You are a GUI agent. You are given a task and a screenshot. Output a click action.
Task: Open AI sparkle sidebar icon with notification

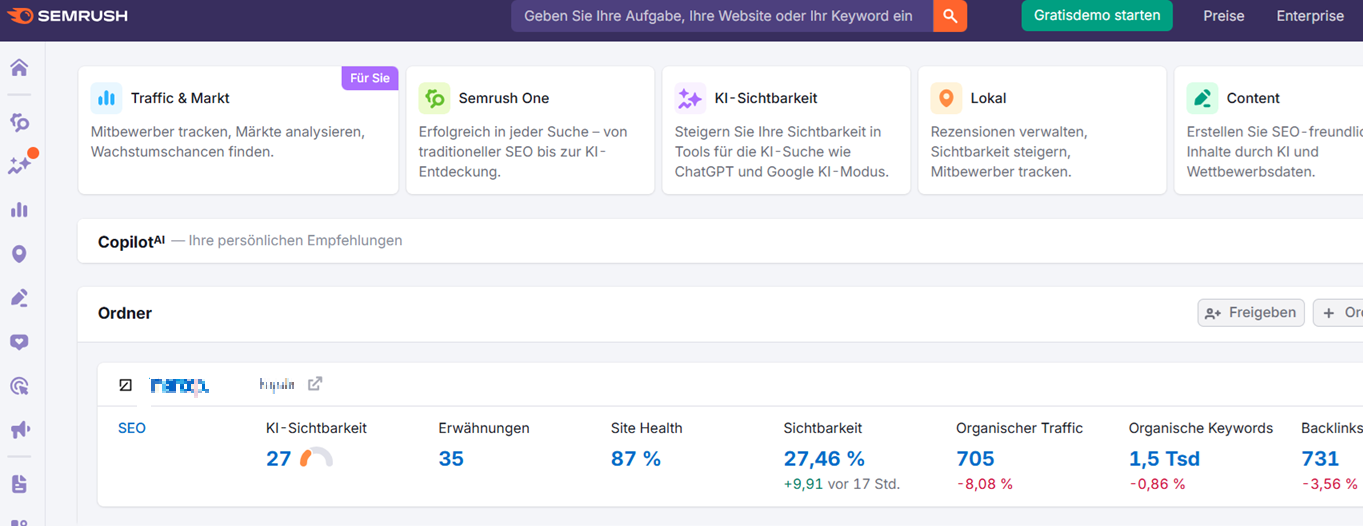(19, 165)
